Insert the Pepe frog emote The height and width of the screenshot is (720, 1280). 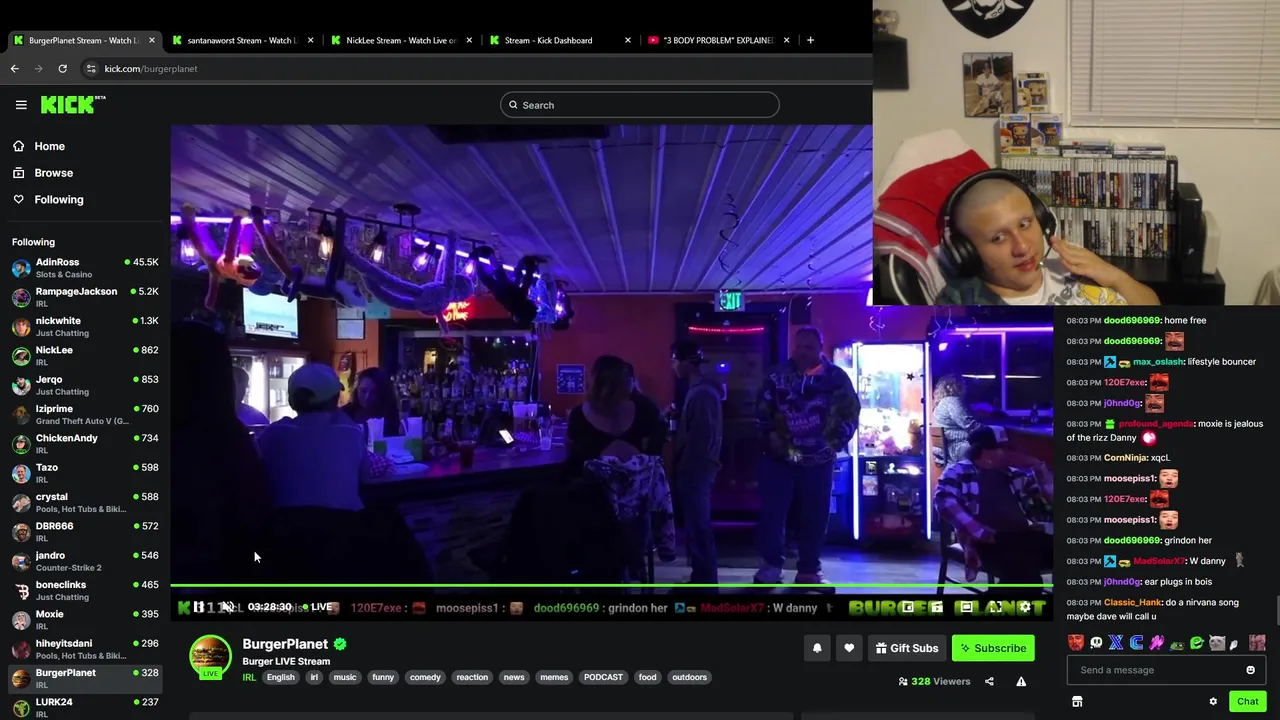point(1177,645)
